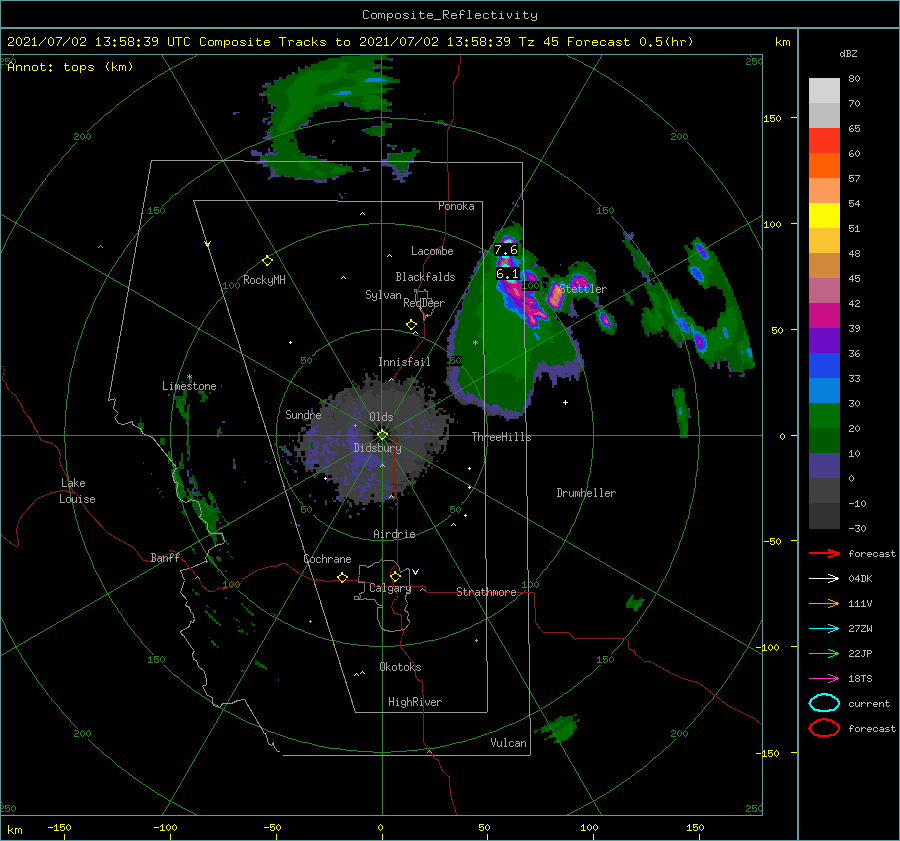Click the 7.6 storm top annotation

point(506,250)
